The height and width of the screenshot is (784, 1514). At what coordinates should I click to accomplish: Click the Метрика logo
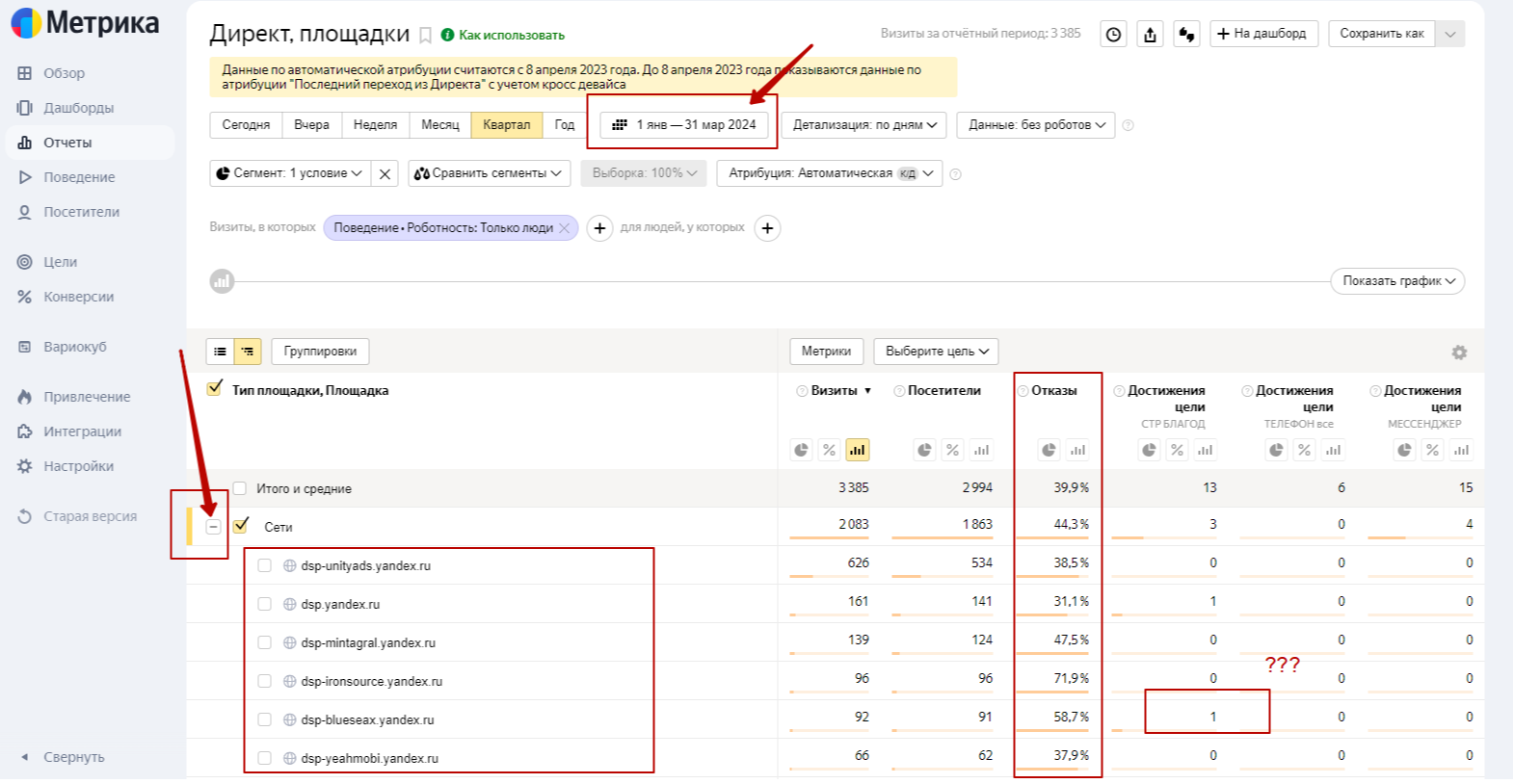[85, 22]
